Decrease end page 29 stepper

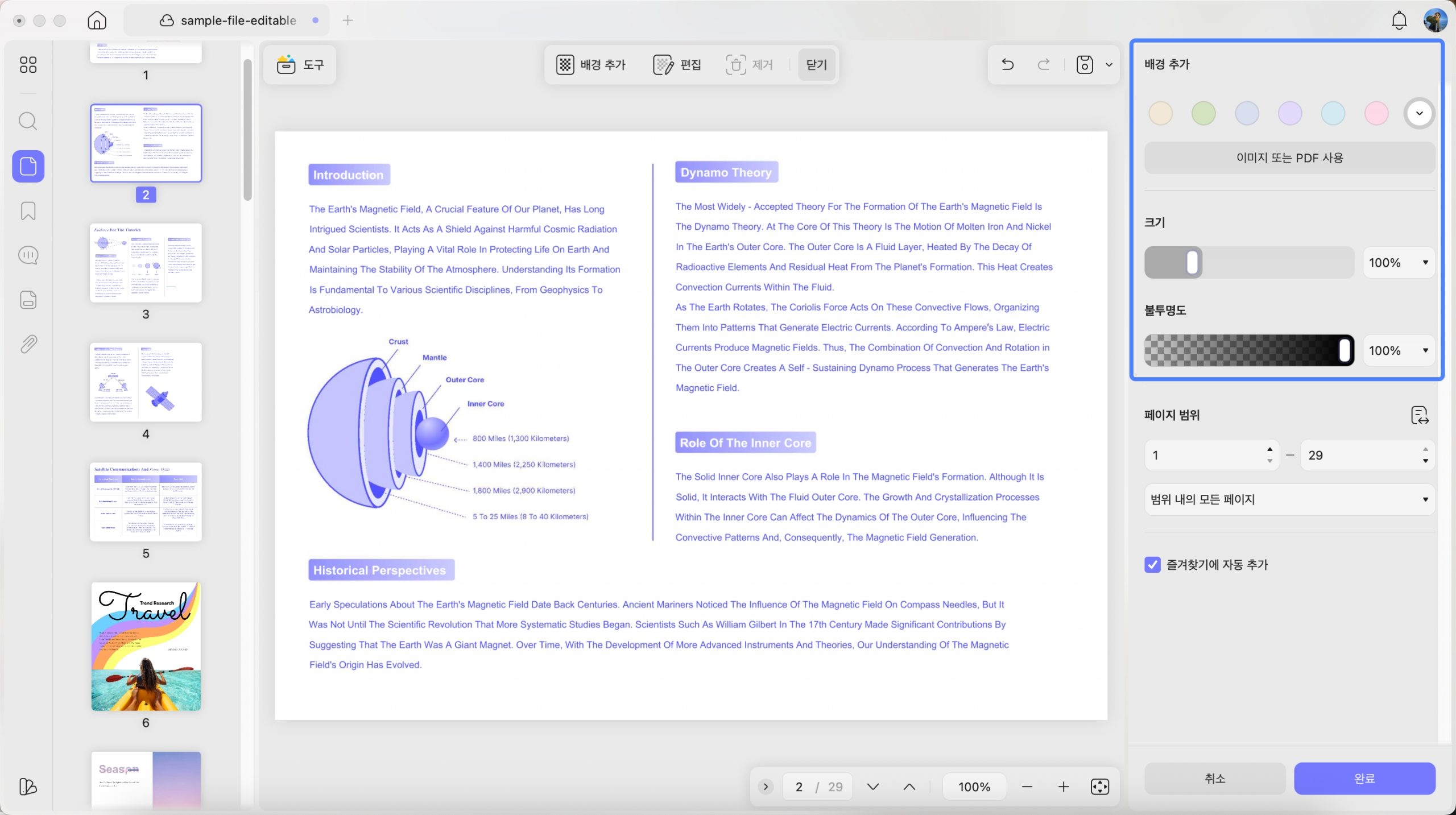(1425, 461)
